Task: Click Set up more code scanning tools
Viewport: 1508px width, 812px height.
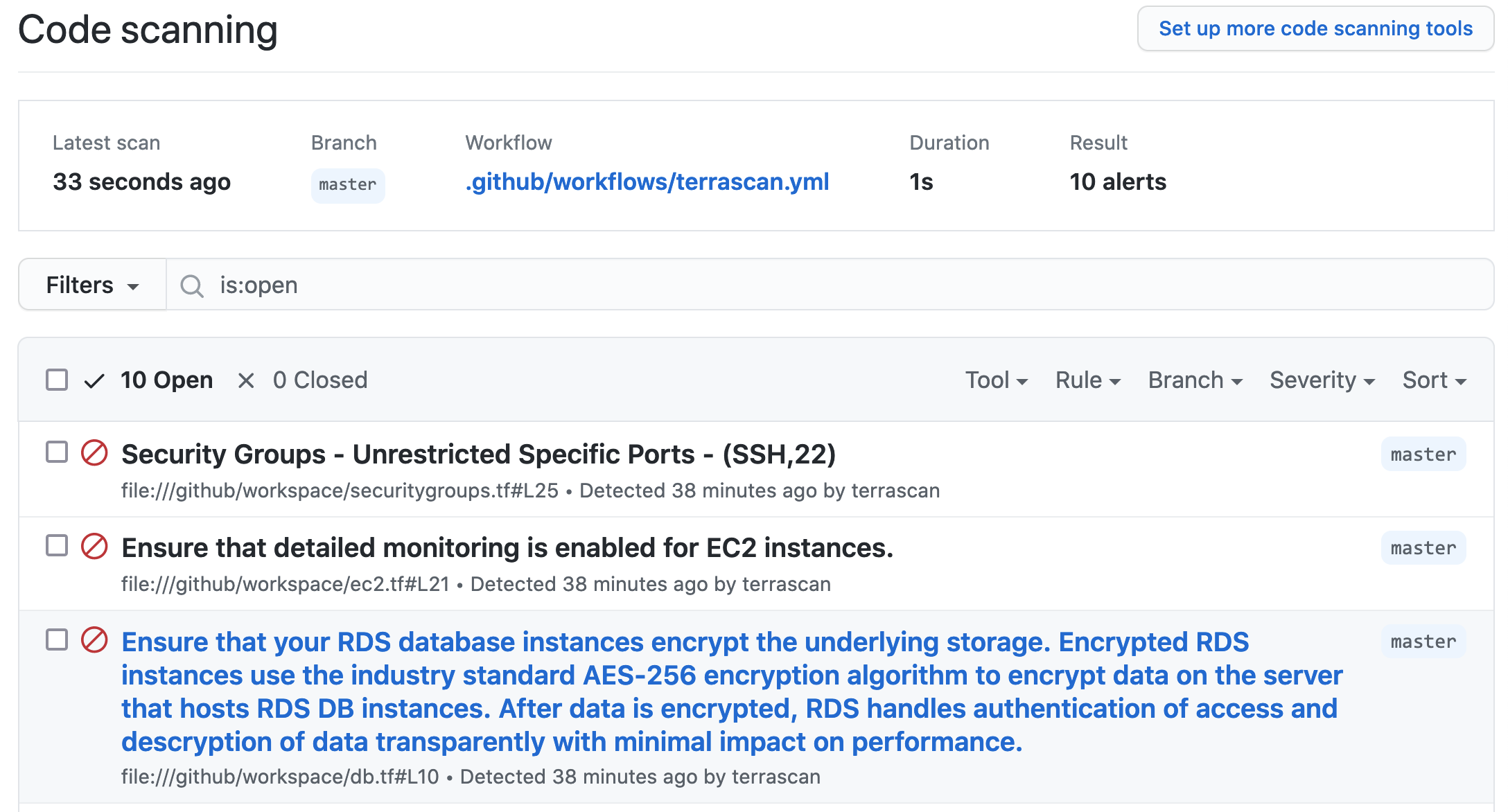Action: (1315, 28)
